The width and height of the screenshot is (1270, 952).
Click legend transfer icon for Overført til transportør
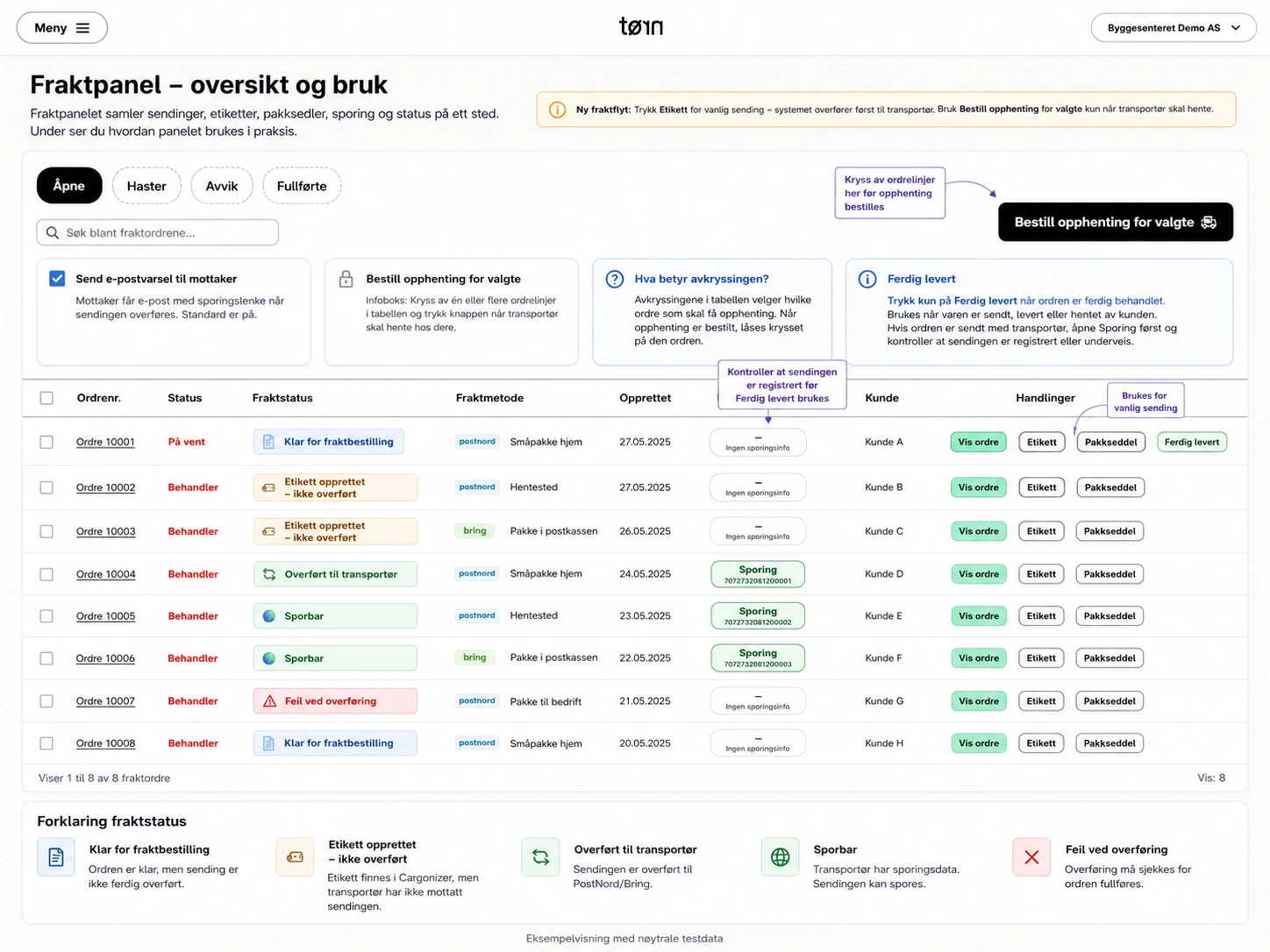pyautogui.click(x=540, y=857)
